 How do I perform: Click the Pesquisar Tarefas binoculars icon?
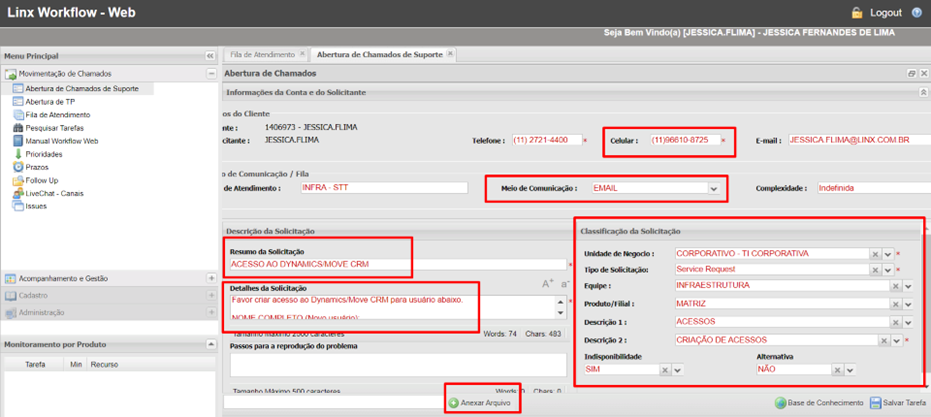click(x=18, y=128)
